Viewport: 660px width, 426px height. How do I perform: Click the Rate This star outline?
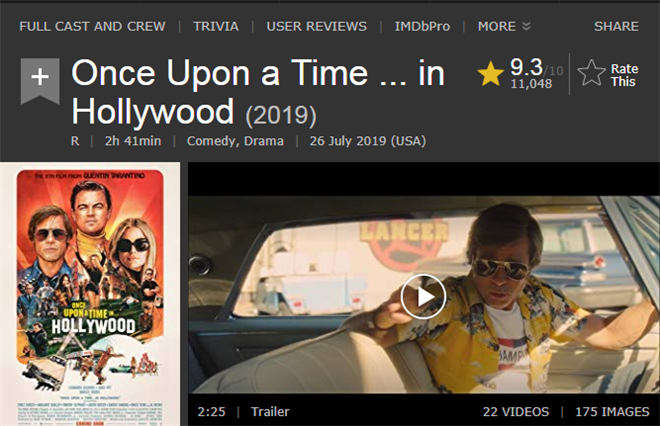pos(592,73)
